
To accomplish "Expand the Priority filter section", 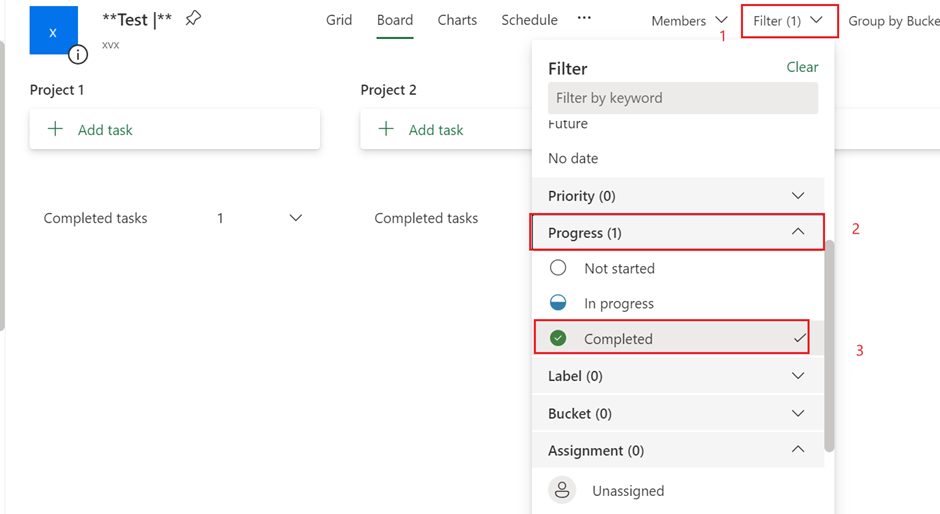I will [x=797, y=196].
